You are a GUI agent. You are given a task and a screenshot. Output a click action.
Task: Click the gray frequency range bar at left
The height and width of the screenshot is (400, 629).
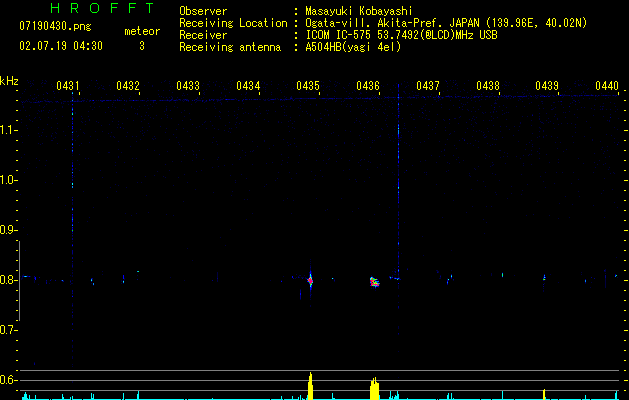click(x=19, y=281)
